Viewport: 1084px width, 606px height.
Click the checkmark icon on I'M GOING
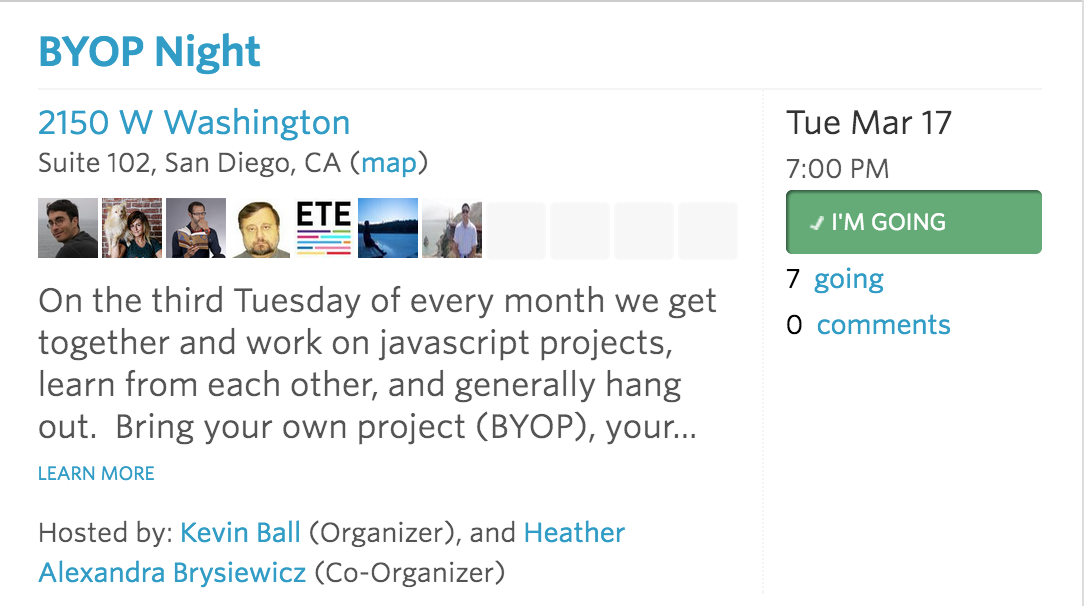817,223
